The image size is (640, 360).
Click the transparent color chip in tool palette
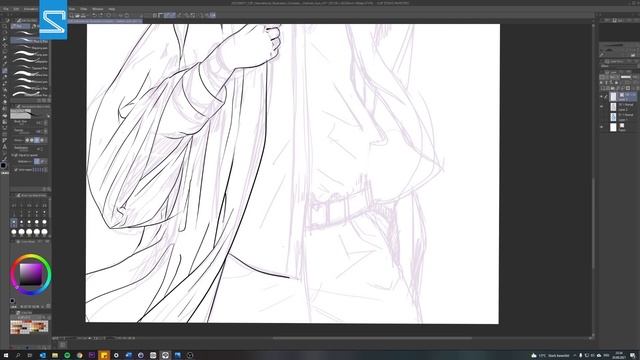[5, 173]
